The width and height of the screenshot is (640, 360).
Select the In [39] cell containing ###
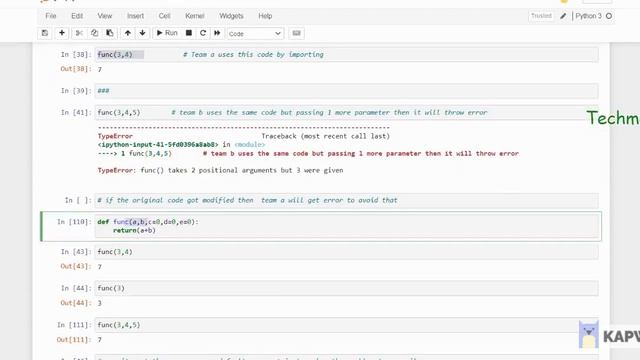[x=347, y=91]
